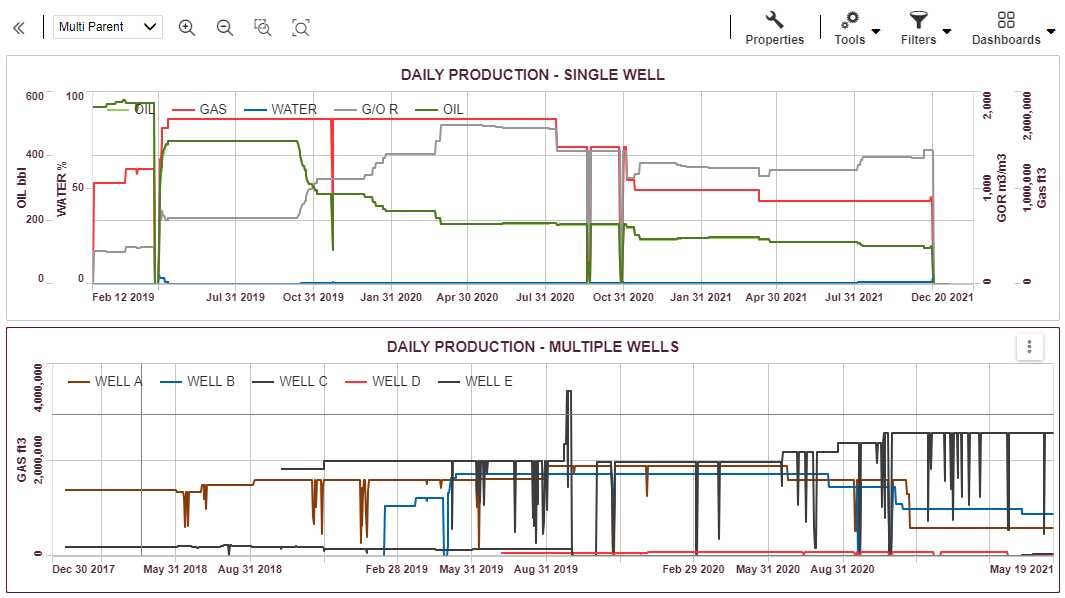Select the zoom-to-region tool icon

pos(263,28)
